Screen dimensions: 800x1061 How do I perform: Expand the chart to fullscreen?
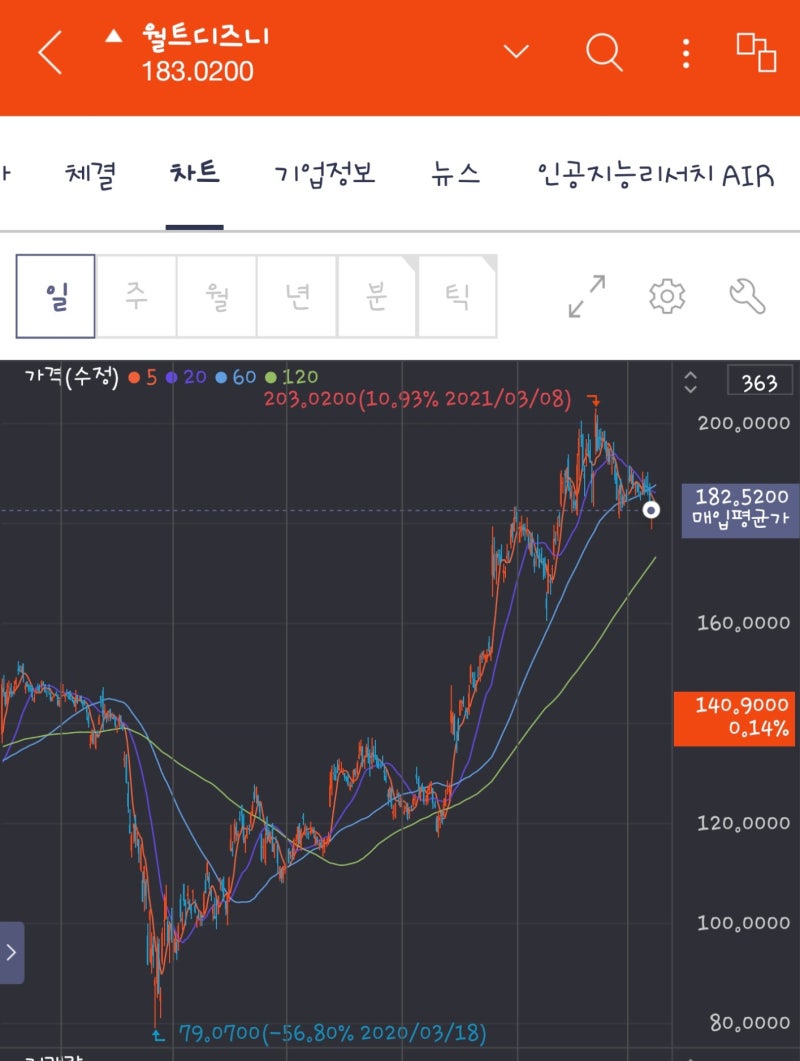(586, 296)
